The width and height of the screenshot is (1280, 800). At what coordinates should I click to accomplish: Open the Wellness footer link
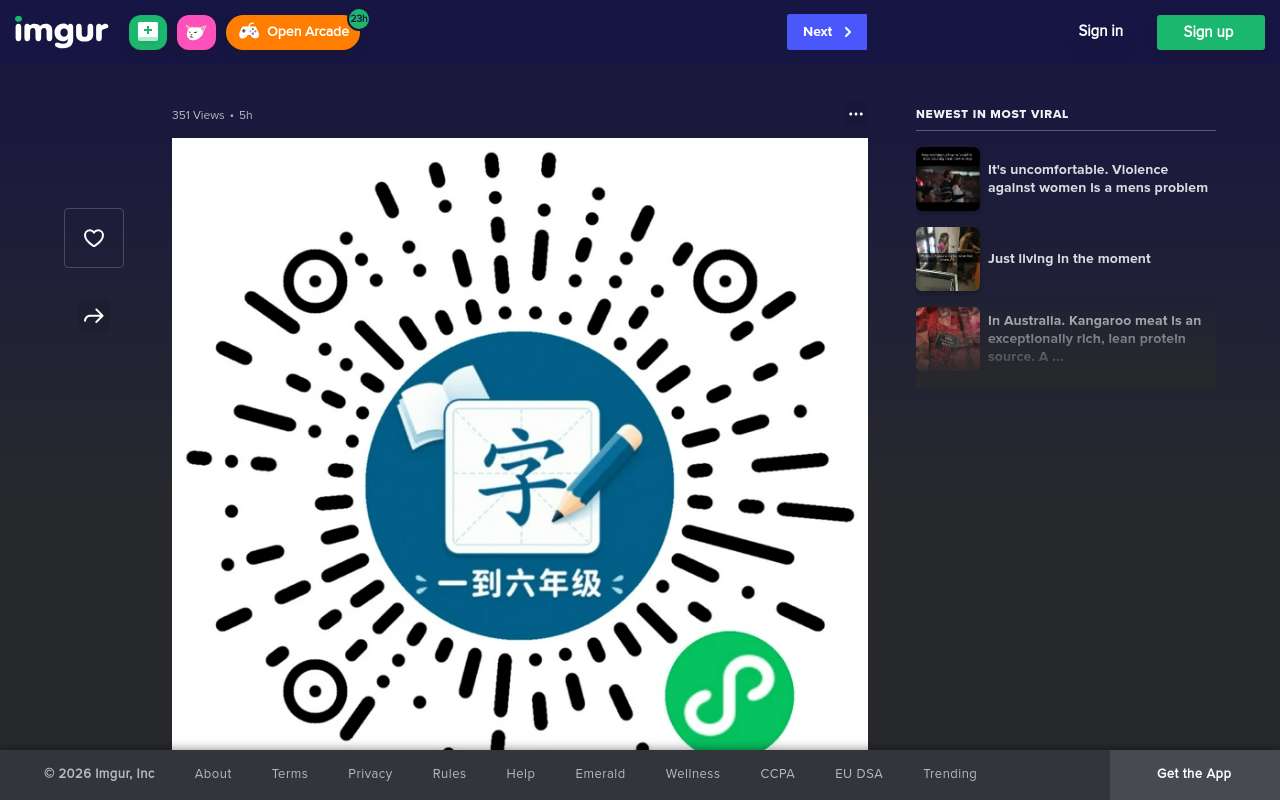[693, 774]
